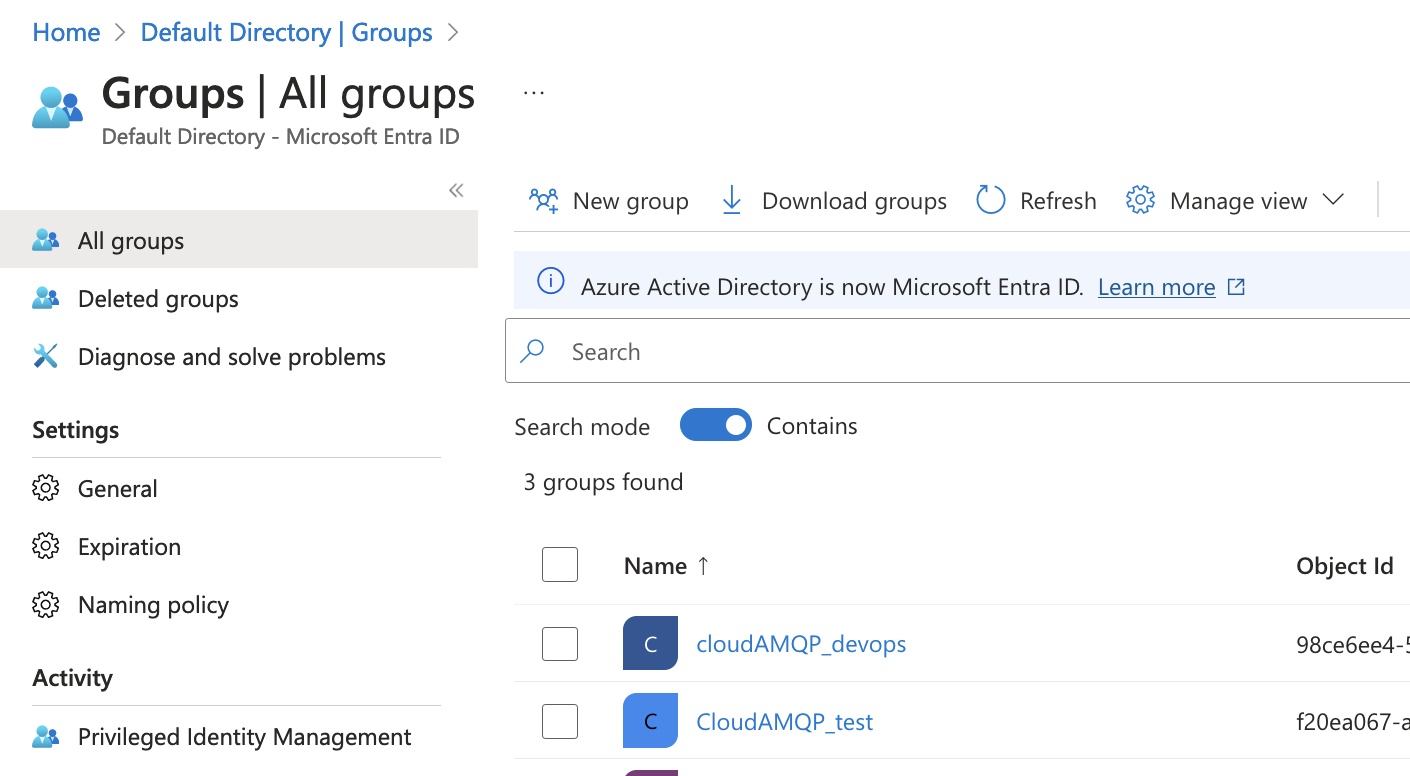The height and width of the screenshot is (776, 1410).
Task: Click the Expiration gear icon
Action: (46, 546)
